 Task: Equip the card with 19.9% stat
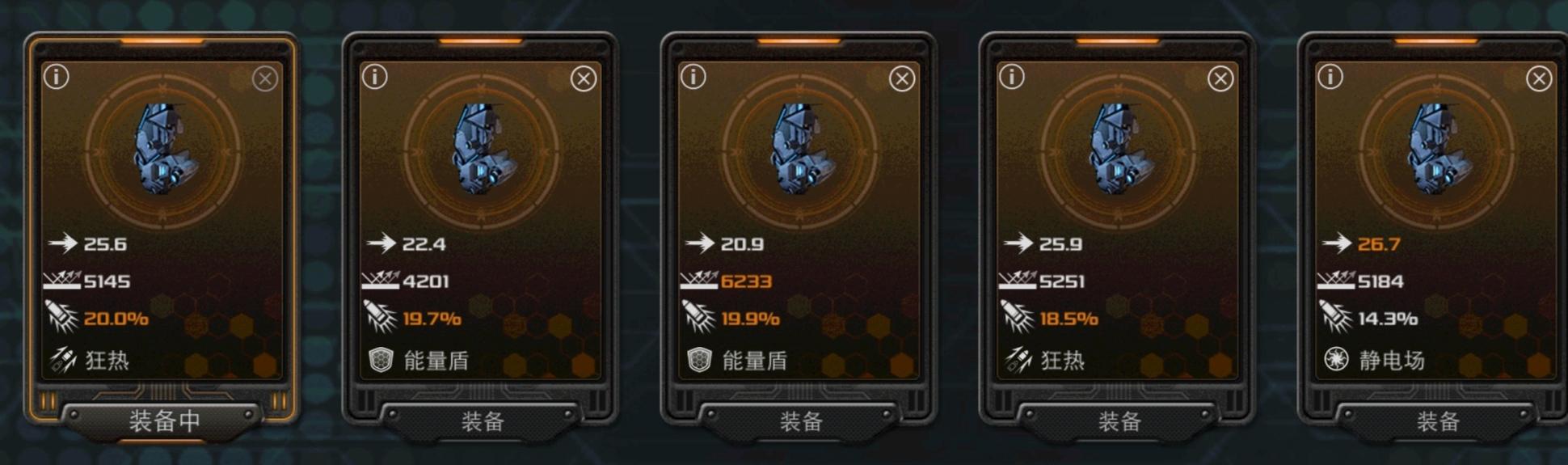tap(800, 421)
